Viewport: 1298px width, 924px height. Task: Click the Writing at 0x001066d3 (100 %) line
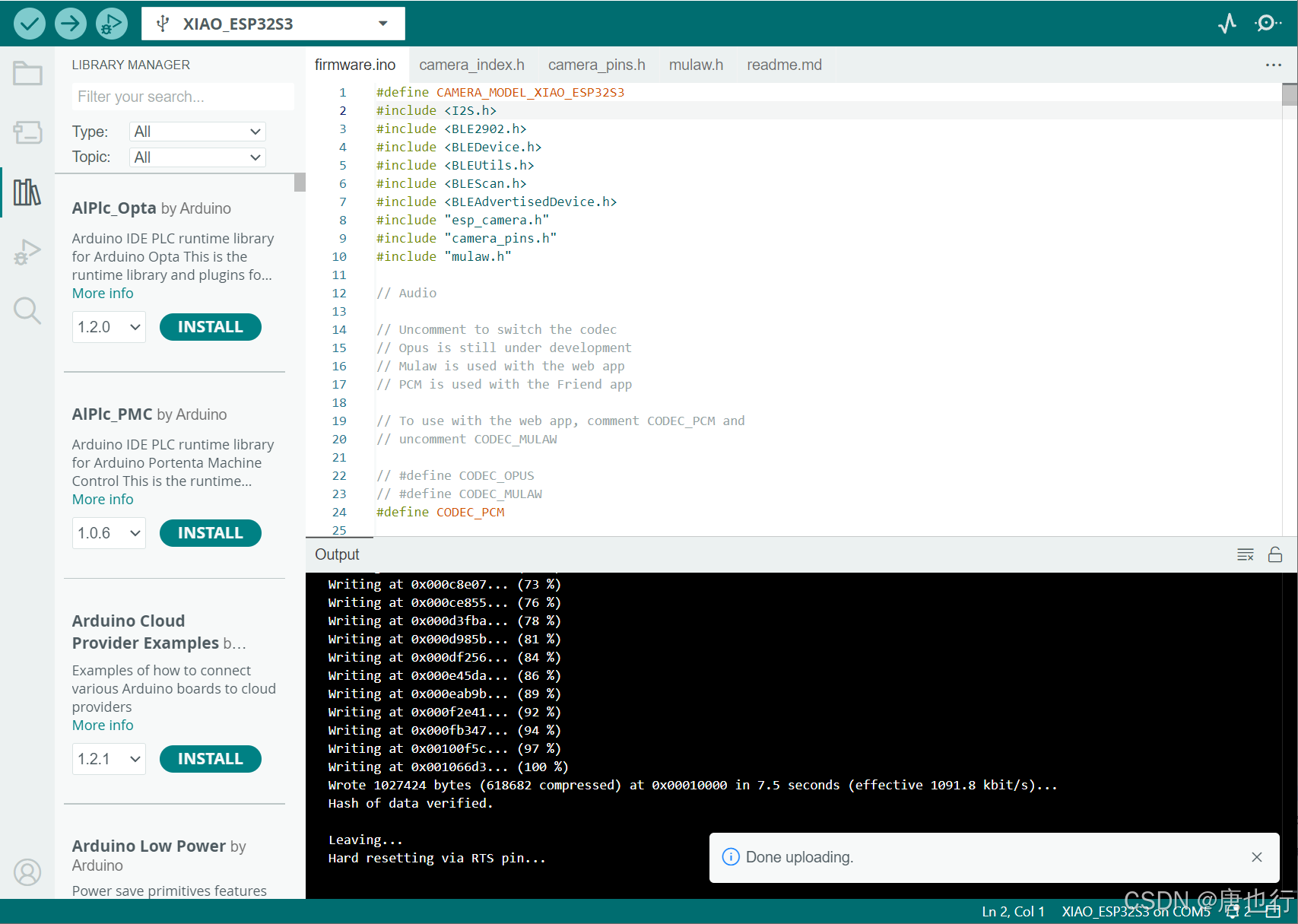(x=448, y=767)
